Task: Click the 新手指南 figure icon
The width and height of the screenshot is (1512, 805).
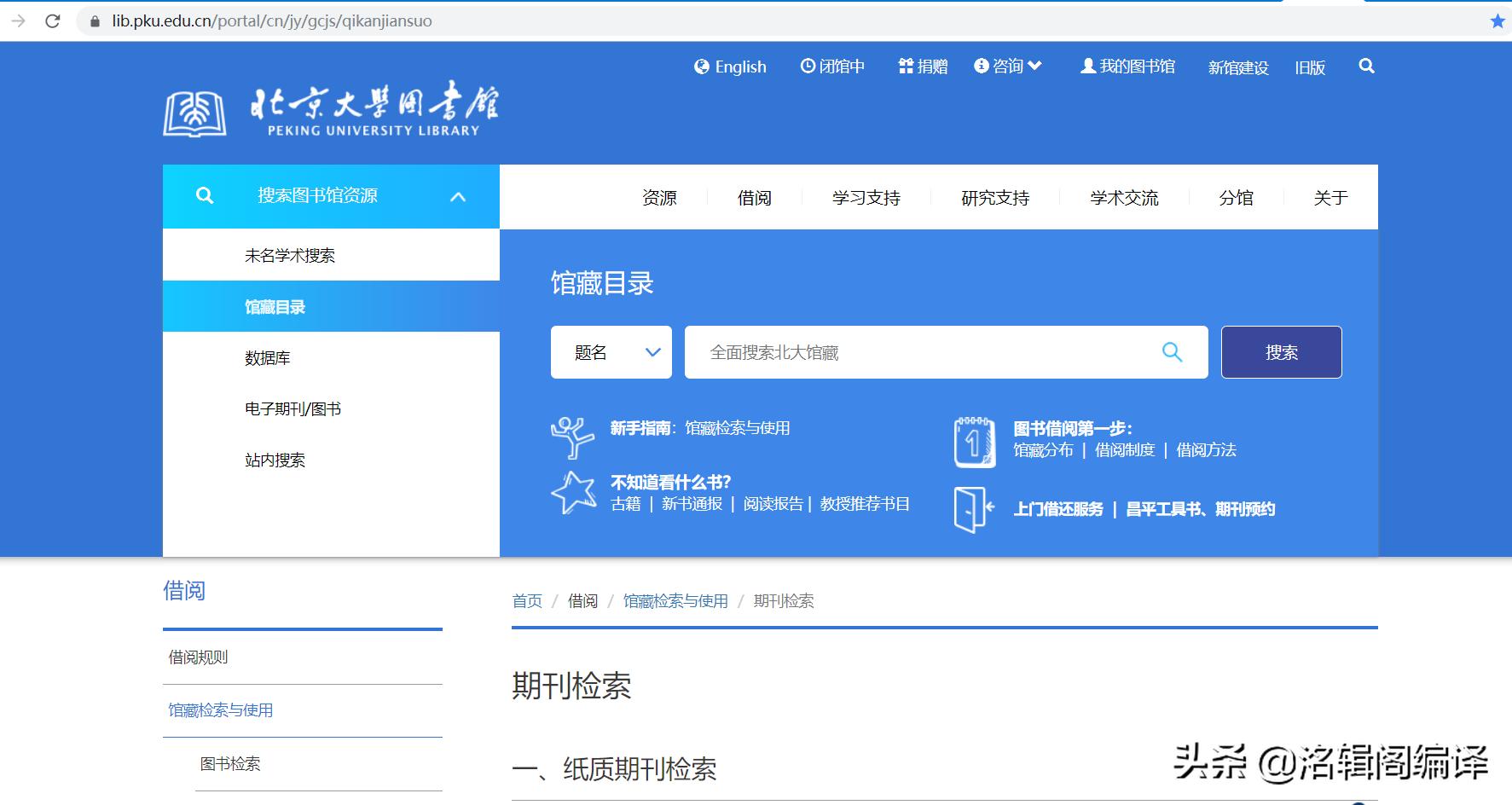Action: [x=575, y=437]
